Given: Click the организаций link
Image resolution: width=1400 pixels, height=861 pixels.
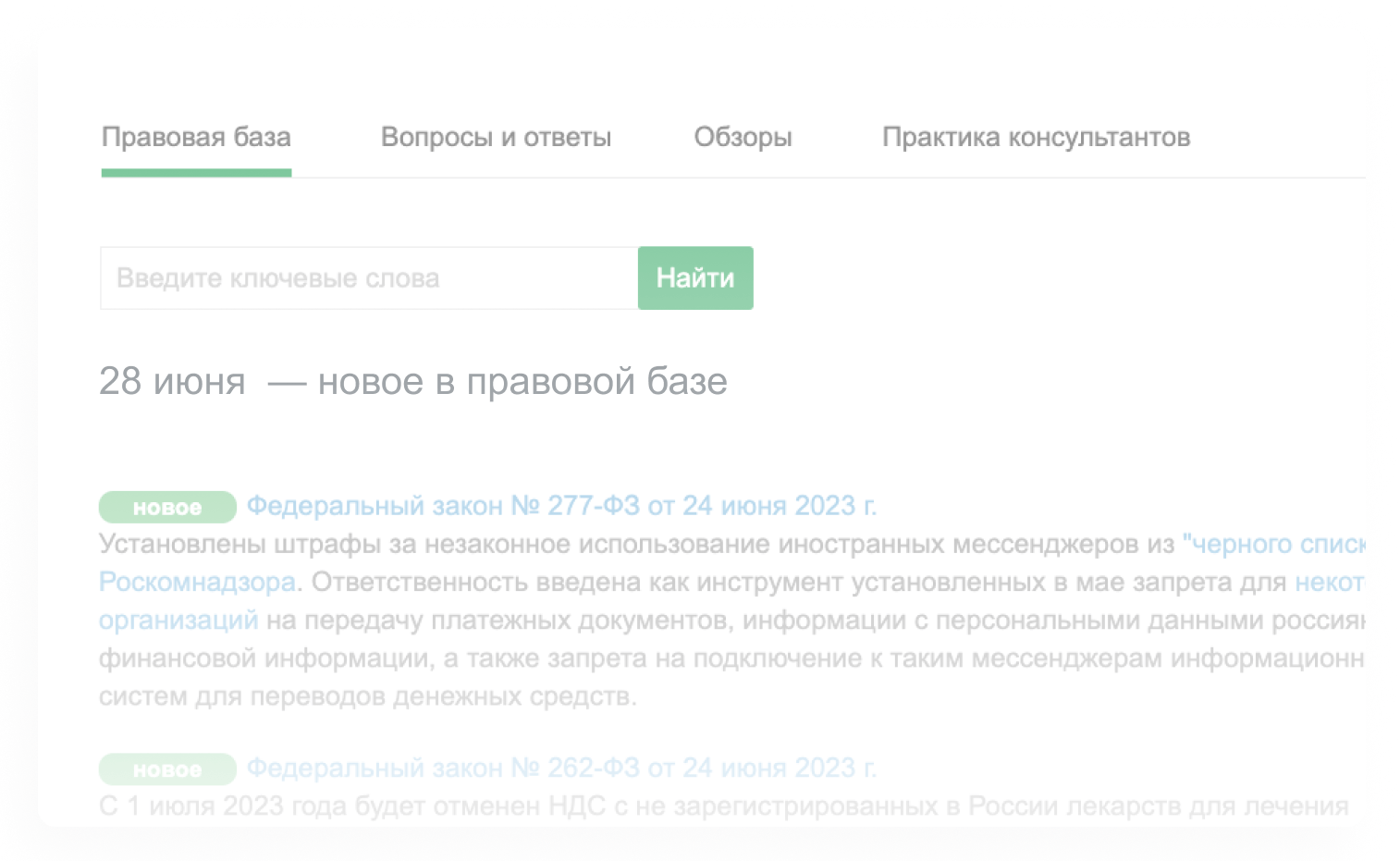Looking at the screenshot, I should [178, 620].
